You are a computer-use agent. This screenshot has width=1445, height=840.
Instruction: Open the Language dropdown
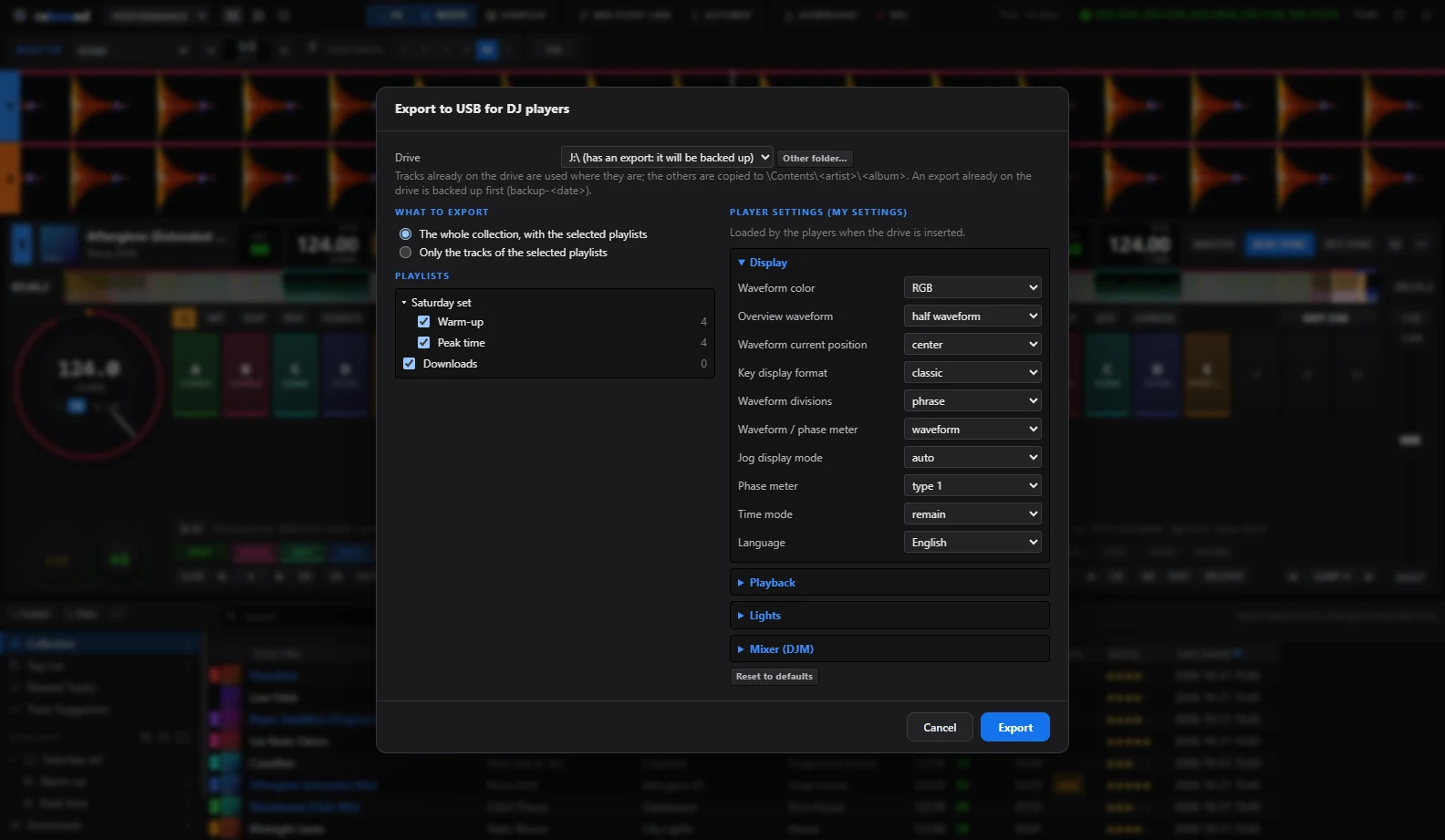[972, 543]
